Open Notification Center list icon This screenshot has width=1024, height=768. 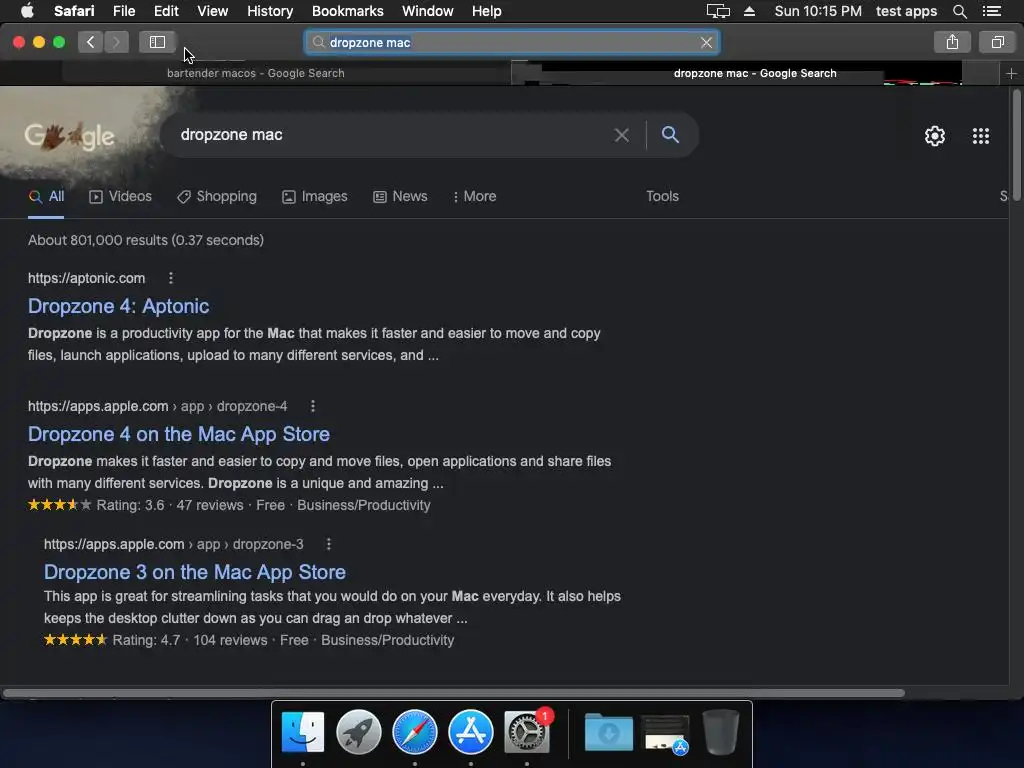click(x=991, y=11)
